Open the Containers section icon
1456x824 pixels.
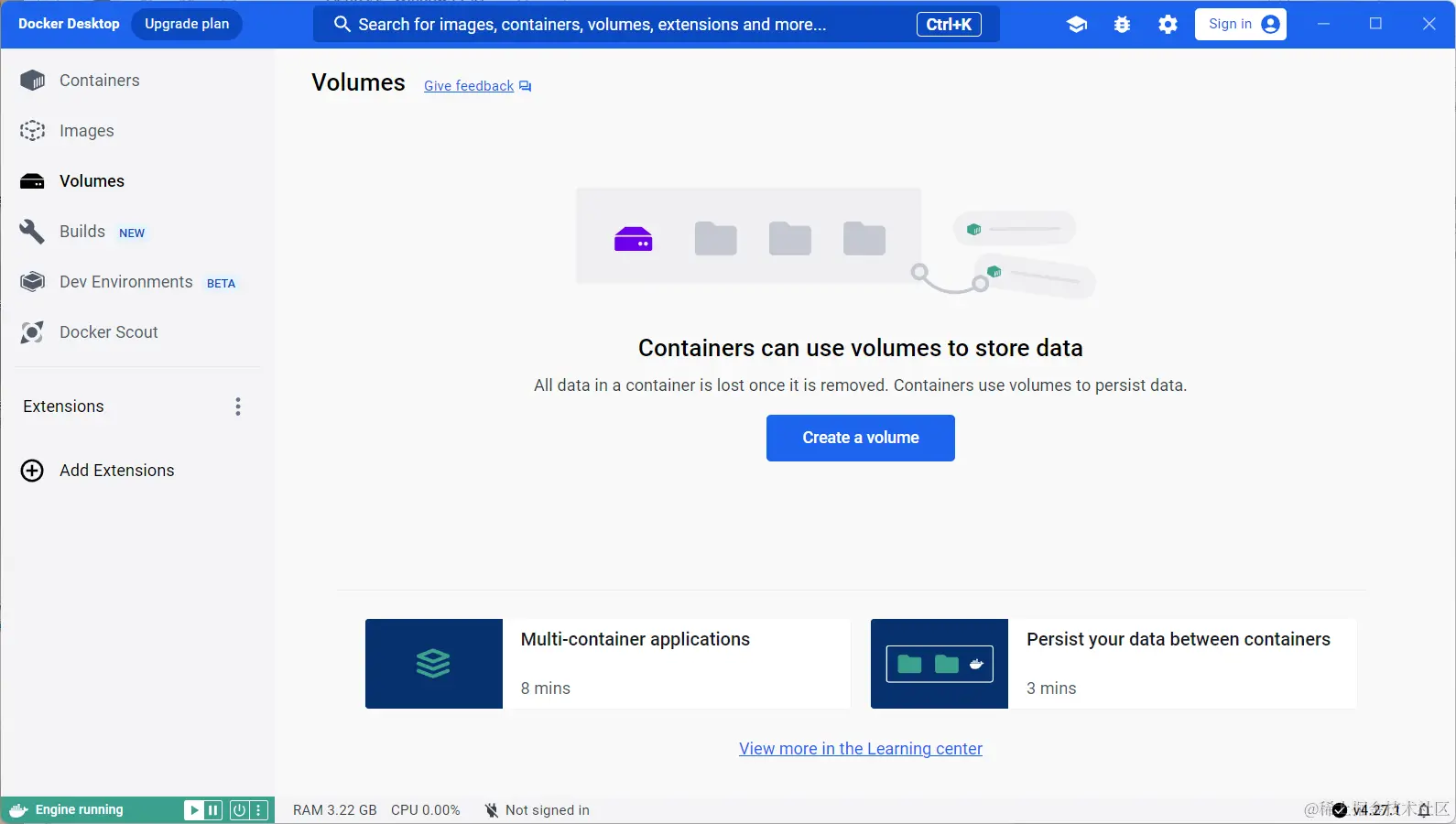pos(32,81)
